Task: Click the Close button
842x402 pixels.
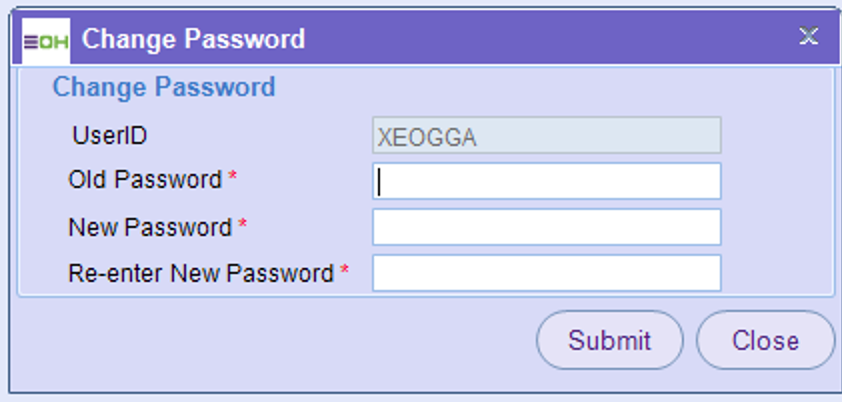Action: (765, 340)
